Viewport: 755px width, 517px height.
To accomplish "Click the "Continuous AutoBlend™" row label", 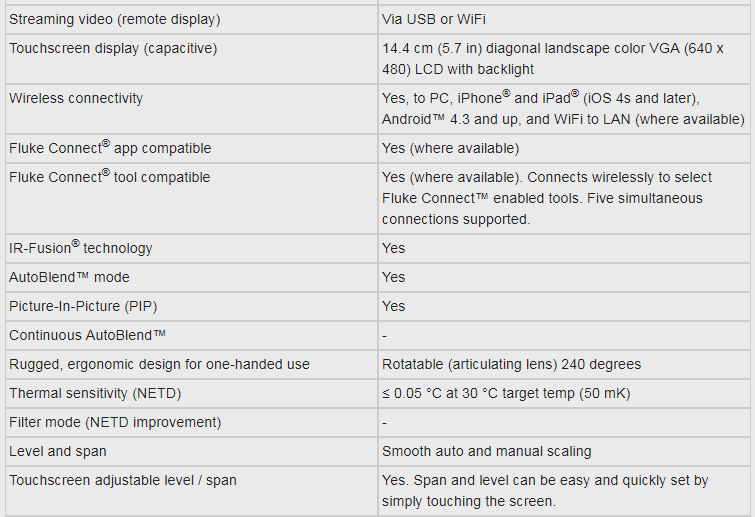I will point(87,335).
